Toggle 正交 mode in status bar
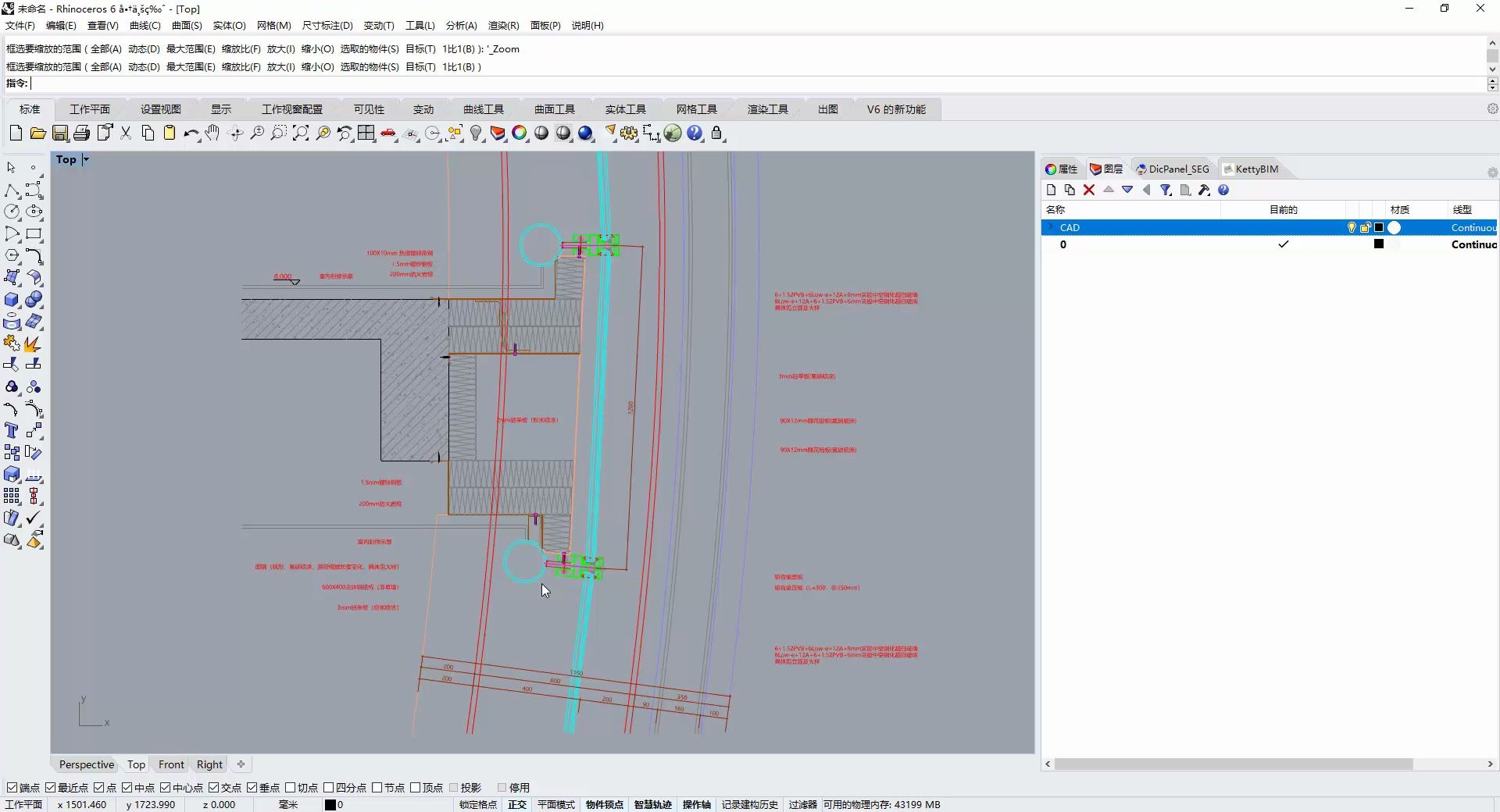Image resolution: width=1500 pixels, height=812 pixels. click(x=517, y=805)
